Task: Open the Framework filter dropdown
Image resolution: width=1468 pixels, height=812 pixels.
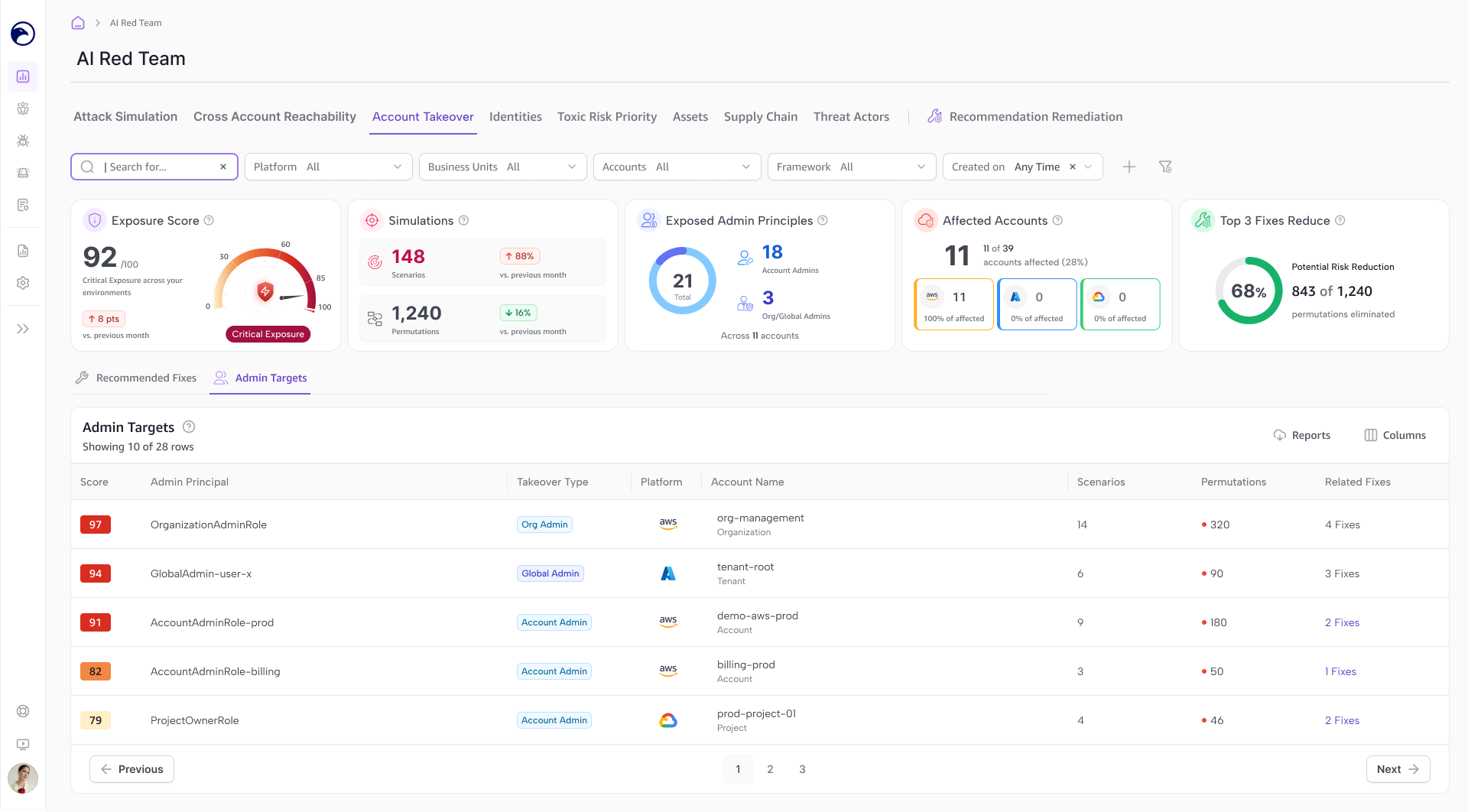Action: click(852, 167)
